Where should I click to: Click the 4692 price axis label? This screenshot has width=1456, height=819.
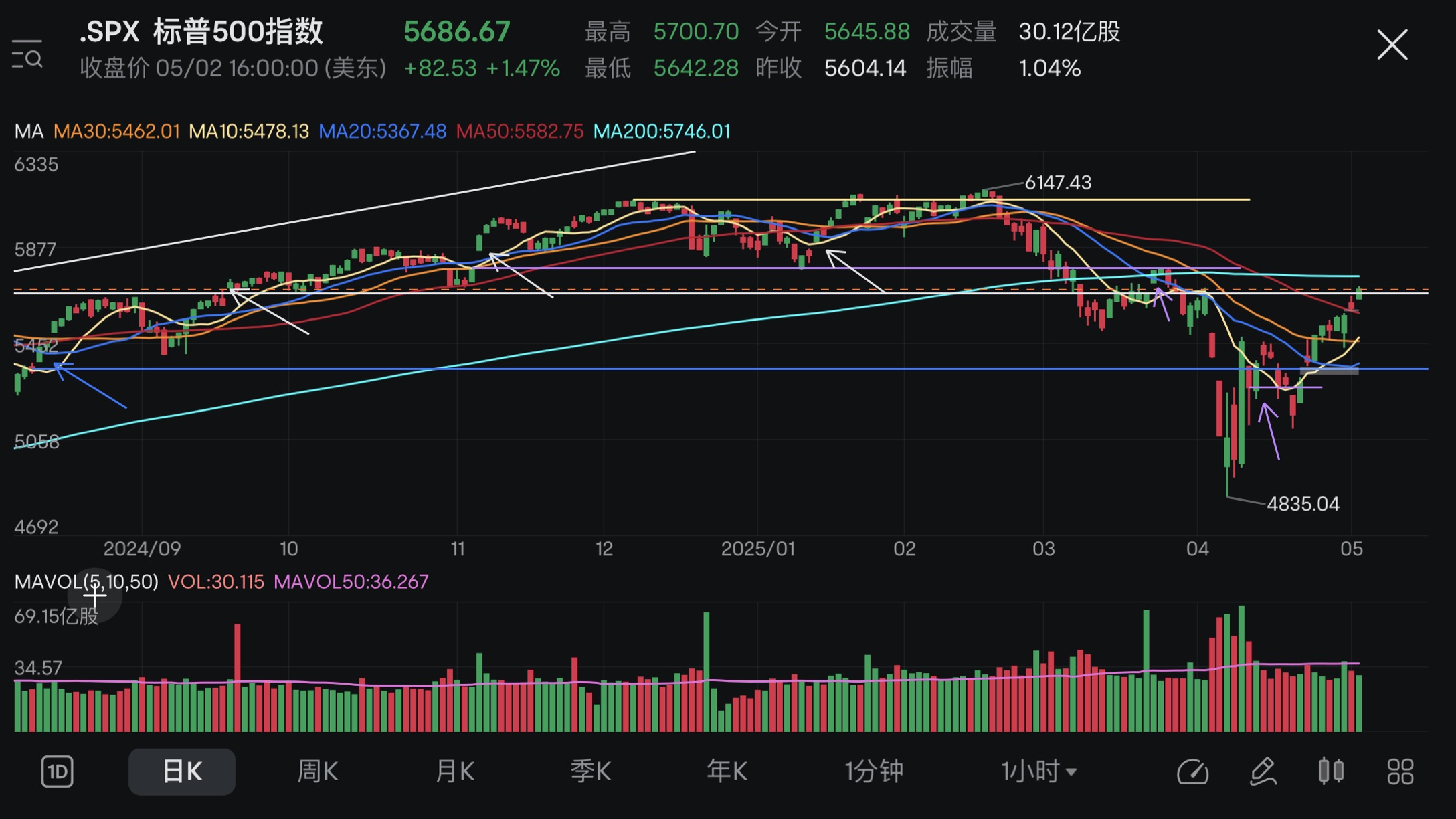tap(36, 527)
